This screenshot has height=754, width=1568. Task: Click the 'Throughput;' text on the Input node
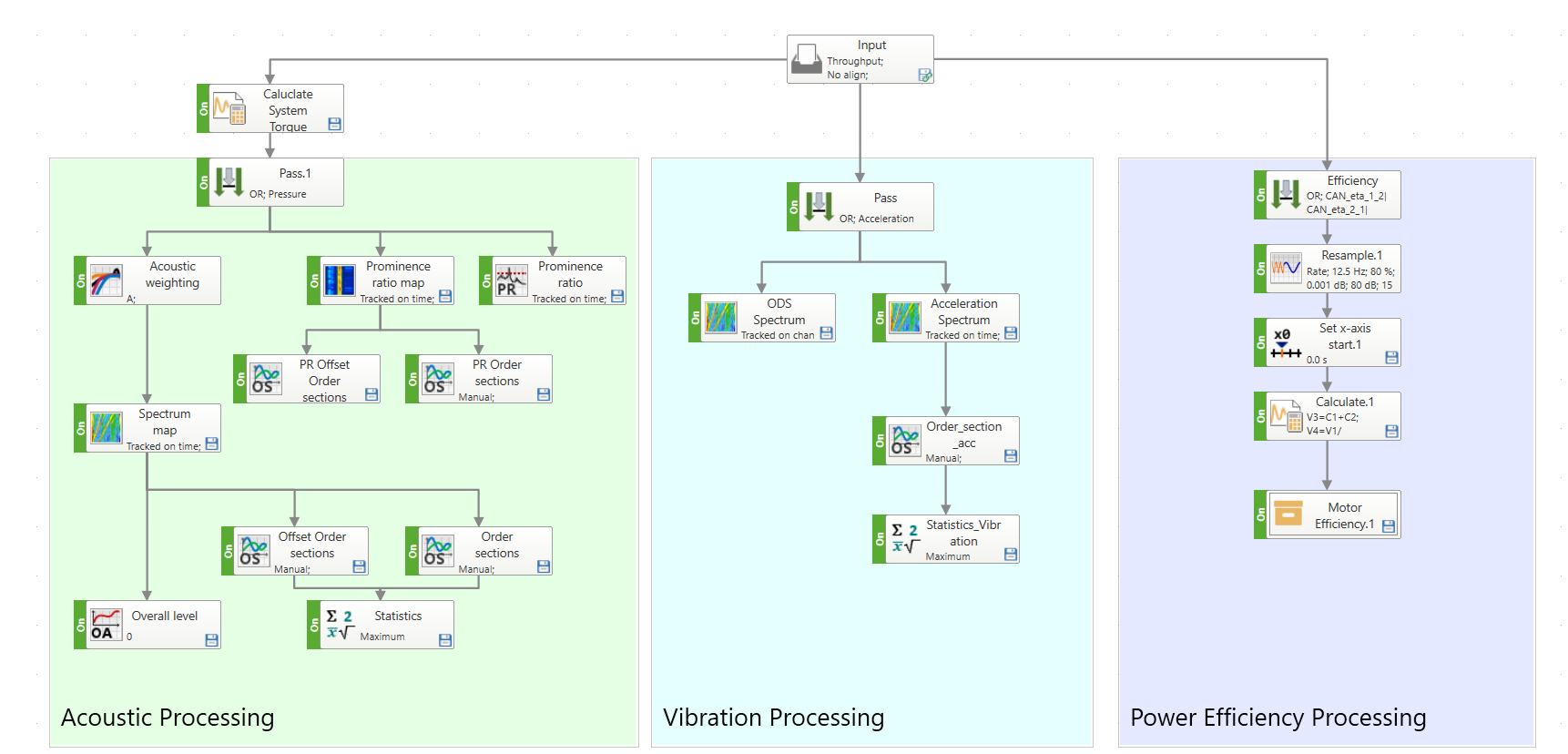click(855, 61)
